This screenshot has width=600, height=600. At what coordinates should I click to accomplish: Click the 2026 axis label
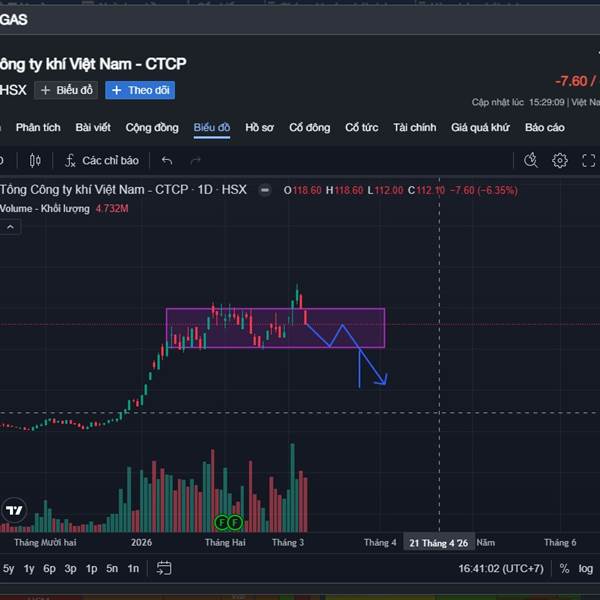(x=141, y=543)
